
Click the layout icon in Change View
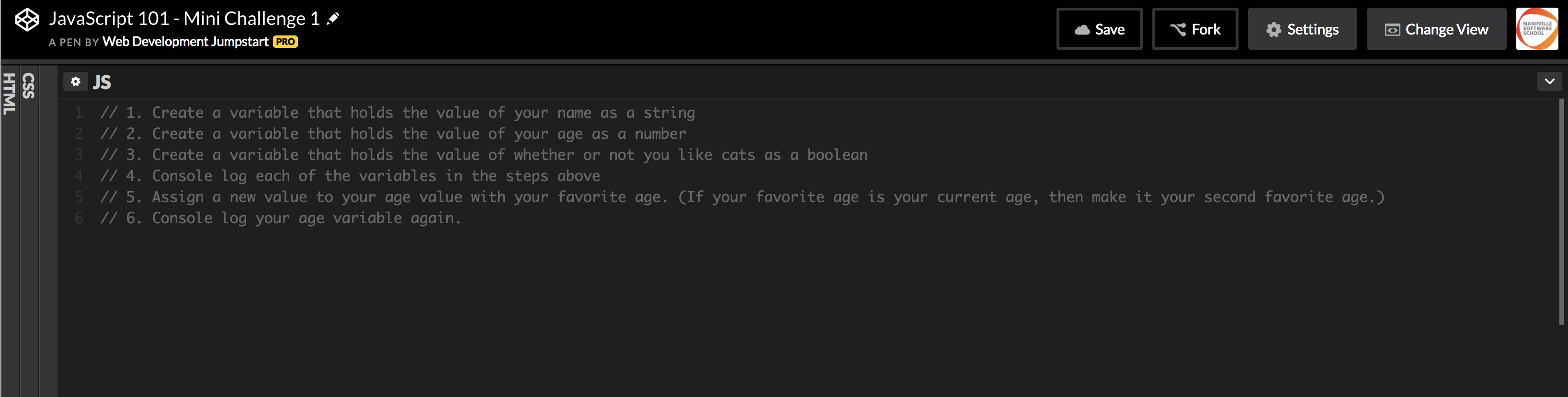point(1392,30)
